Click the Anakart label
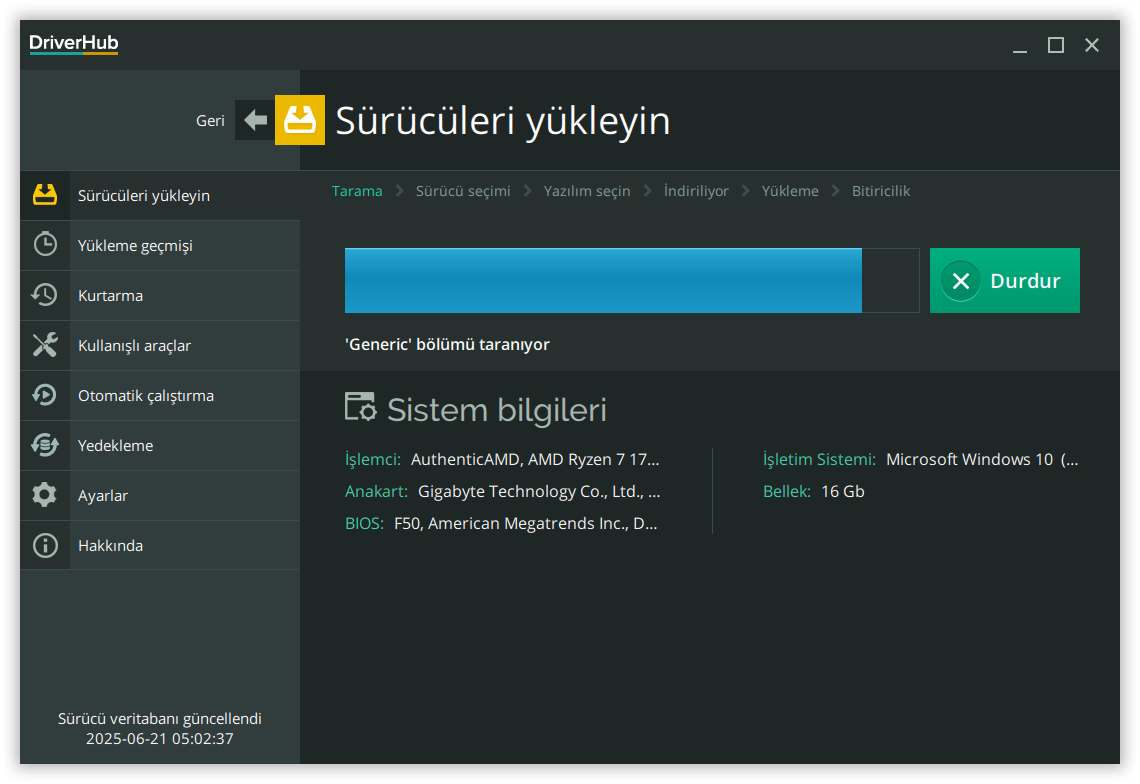The width and height of the screenshot is (1140, 784). [x=377, y=492]
